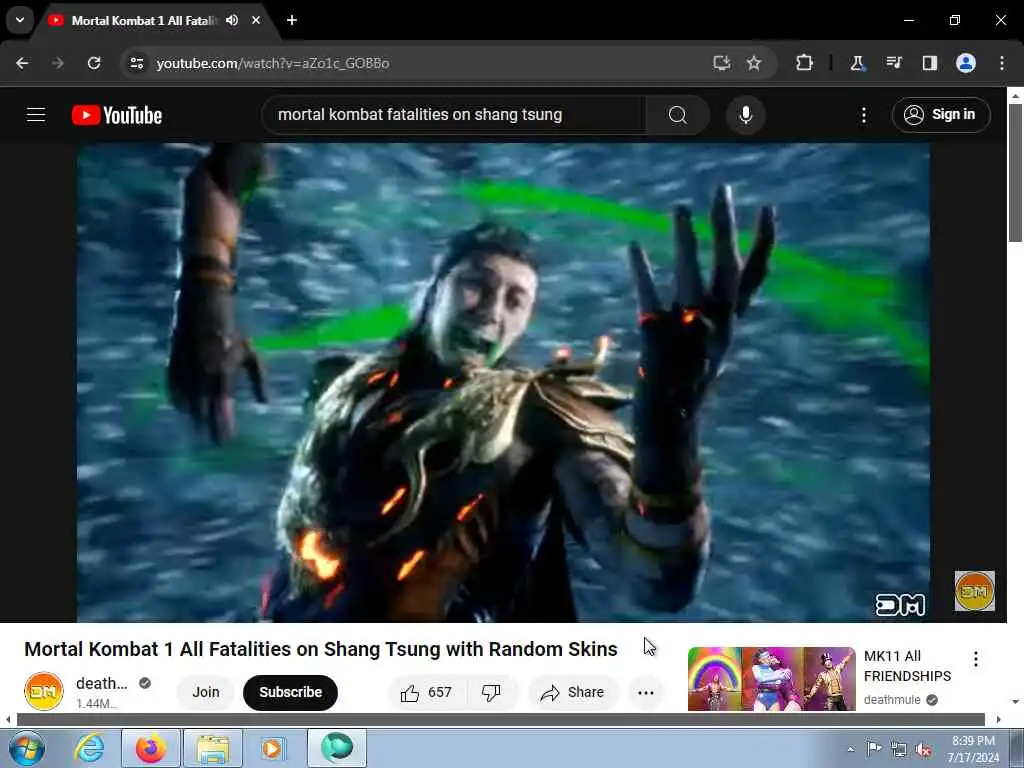Open MK11 All FRIENDSHIPS thumbnail
The image size is (1024, 768).
[771, 679]
